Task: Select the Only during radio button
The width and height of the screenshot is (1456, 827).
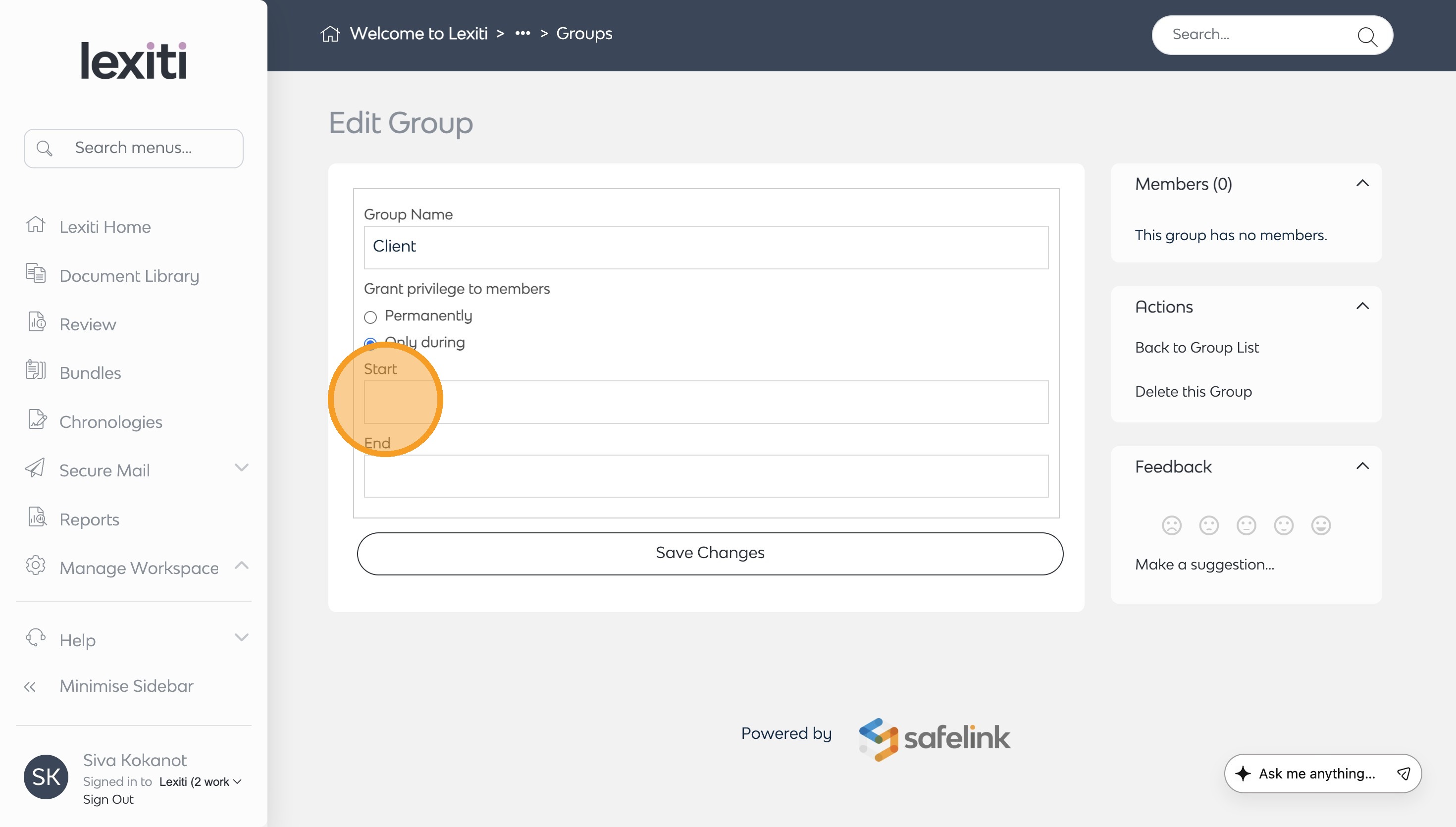Action: point(370,343)
